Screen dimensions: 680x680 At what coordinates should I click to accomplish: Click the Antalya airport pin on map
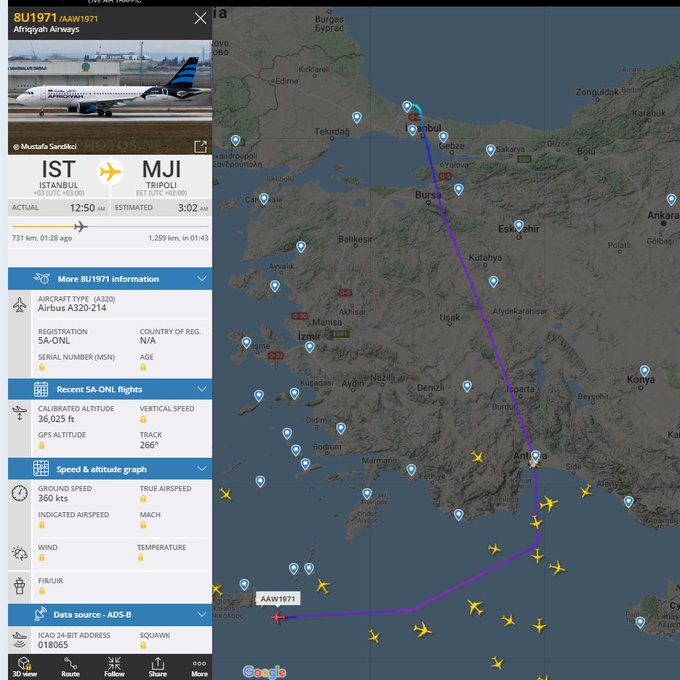pos(536,456)
